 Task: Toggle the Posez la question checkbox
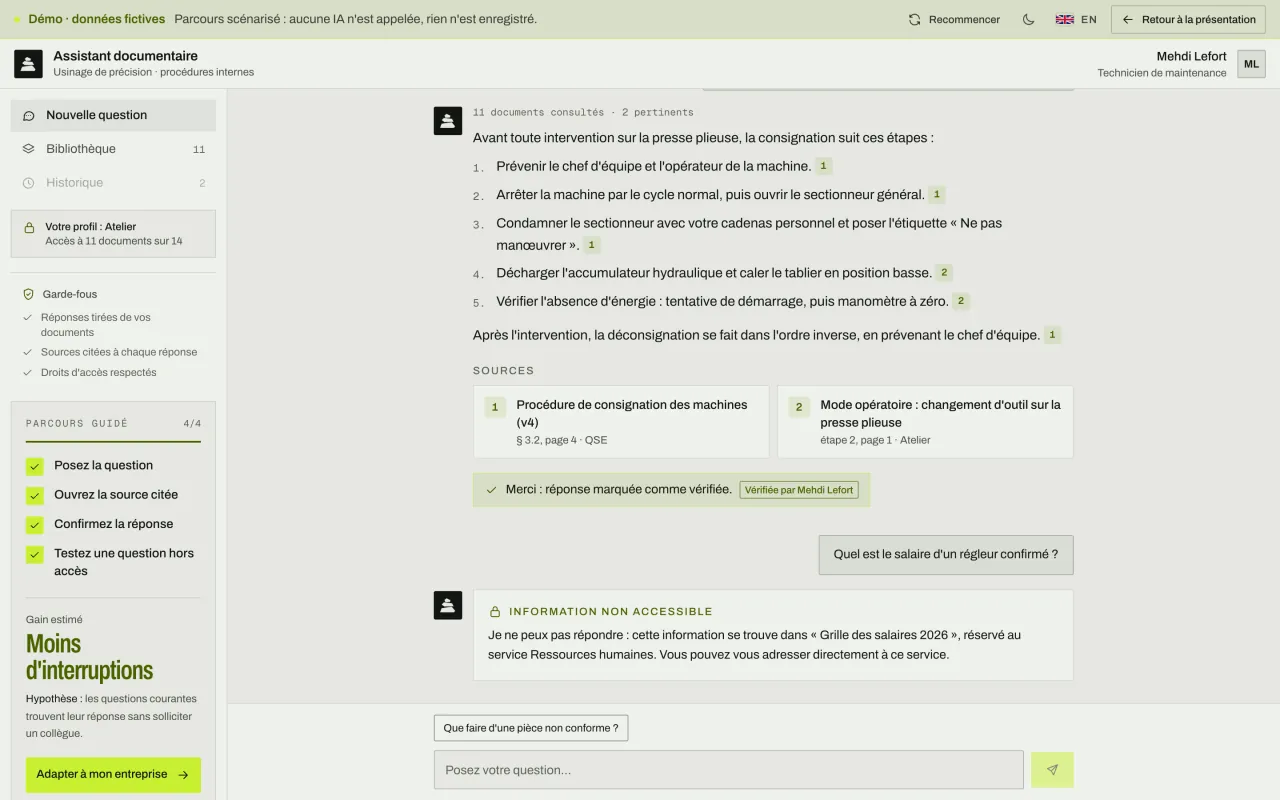click(35, 466)
